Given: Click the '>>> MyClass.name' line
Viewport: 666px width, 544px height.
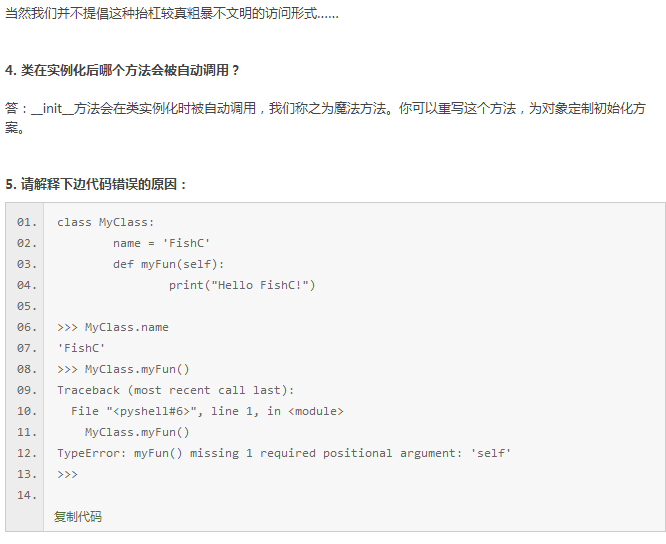Looking at the screenshot, I should [x=113, y=327].
